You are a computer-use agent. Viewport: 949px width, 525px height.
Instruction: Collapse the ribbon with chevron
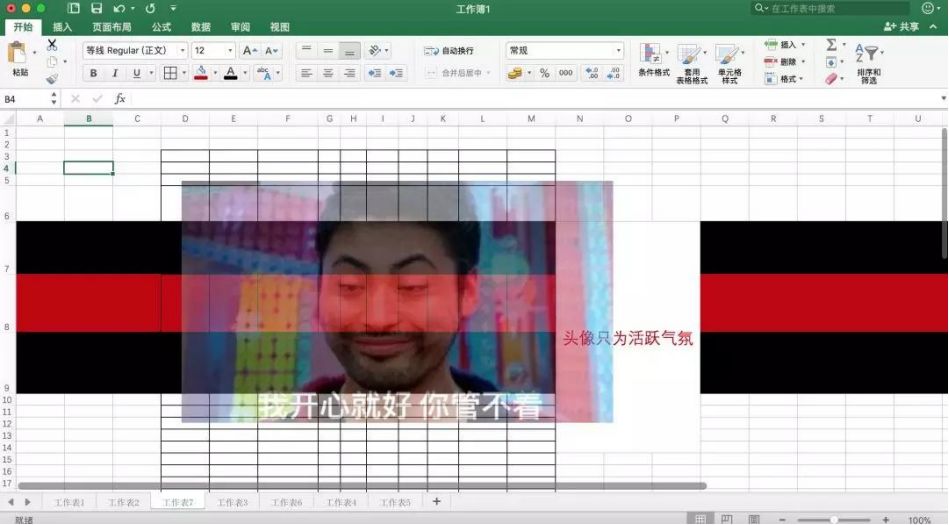[x=934, y=27]
